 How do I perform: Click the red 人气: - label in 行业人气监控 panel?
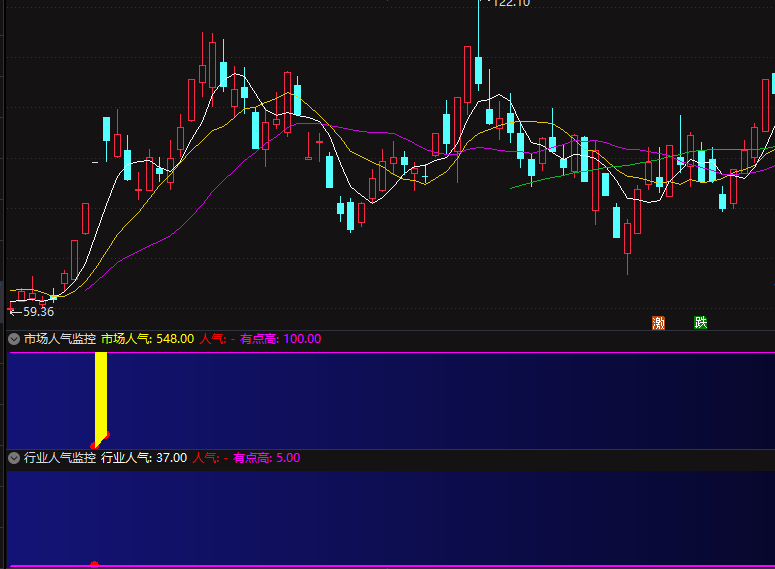tap(210, 458)
